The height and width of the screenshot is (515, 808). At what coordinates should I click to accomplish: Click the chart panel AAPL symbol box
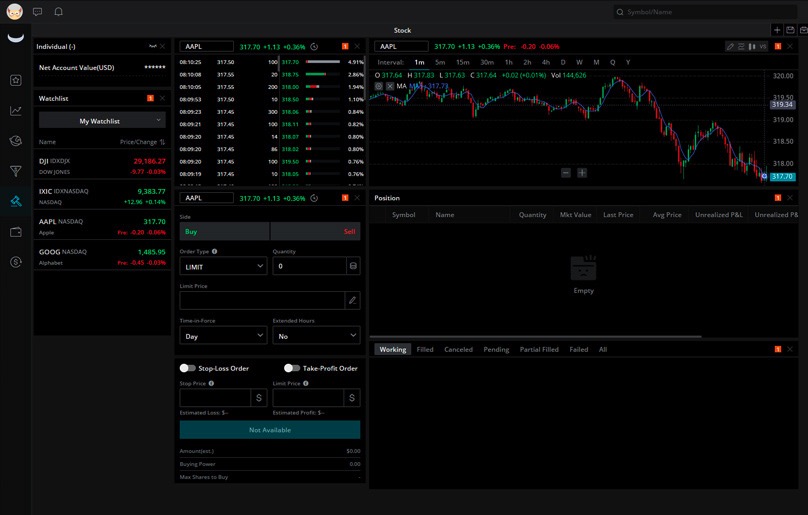pyautogui.click(x=401, y=46)
